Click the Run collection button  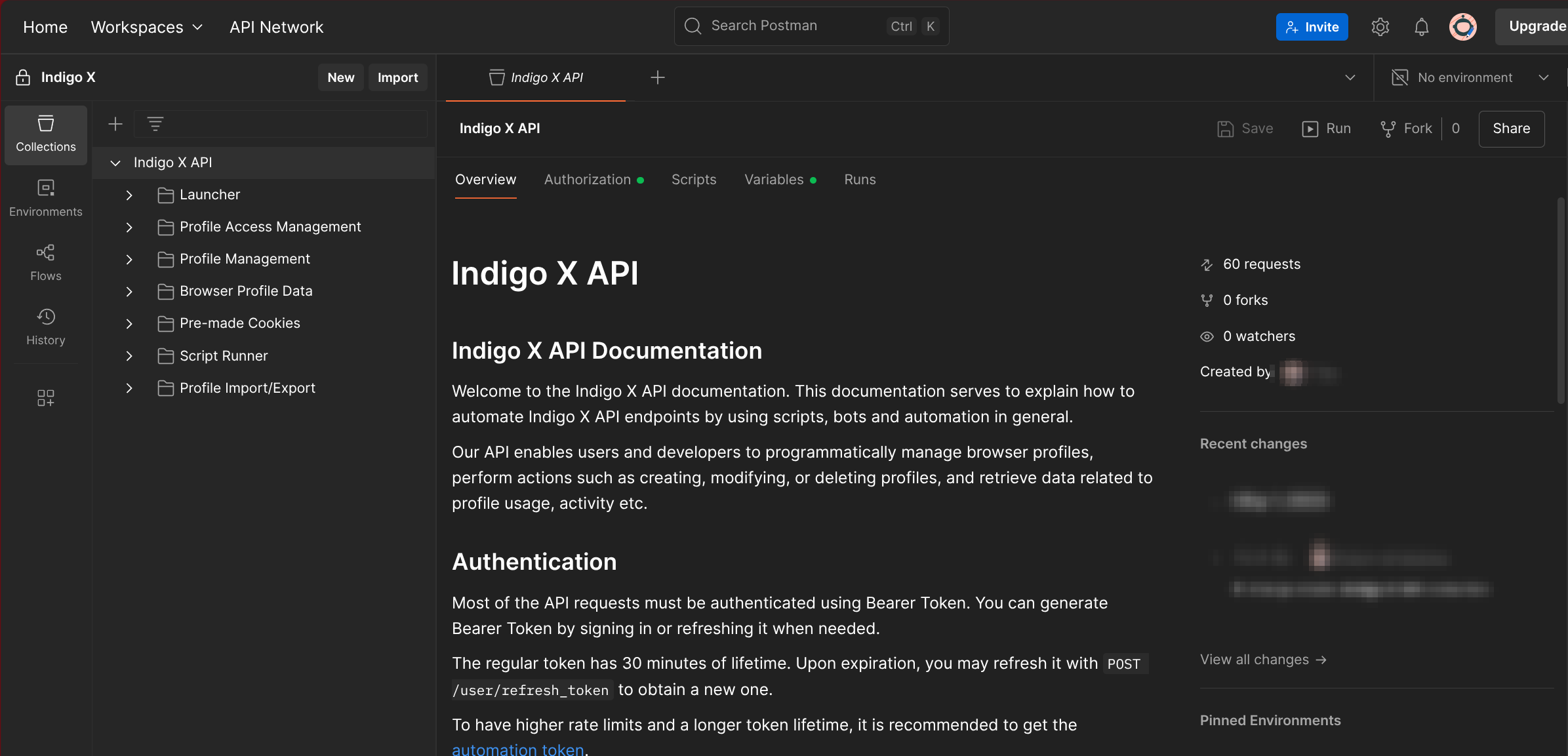coord(1326,129)
